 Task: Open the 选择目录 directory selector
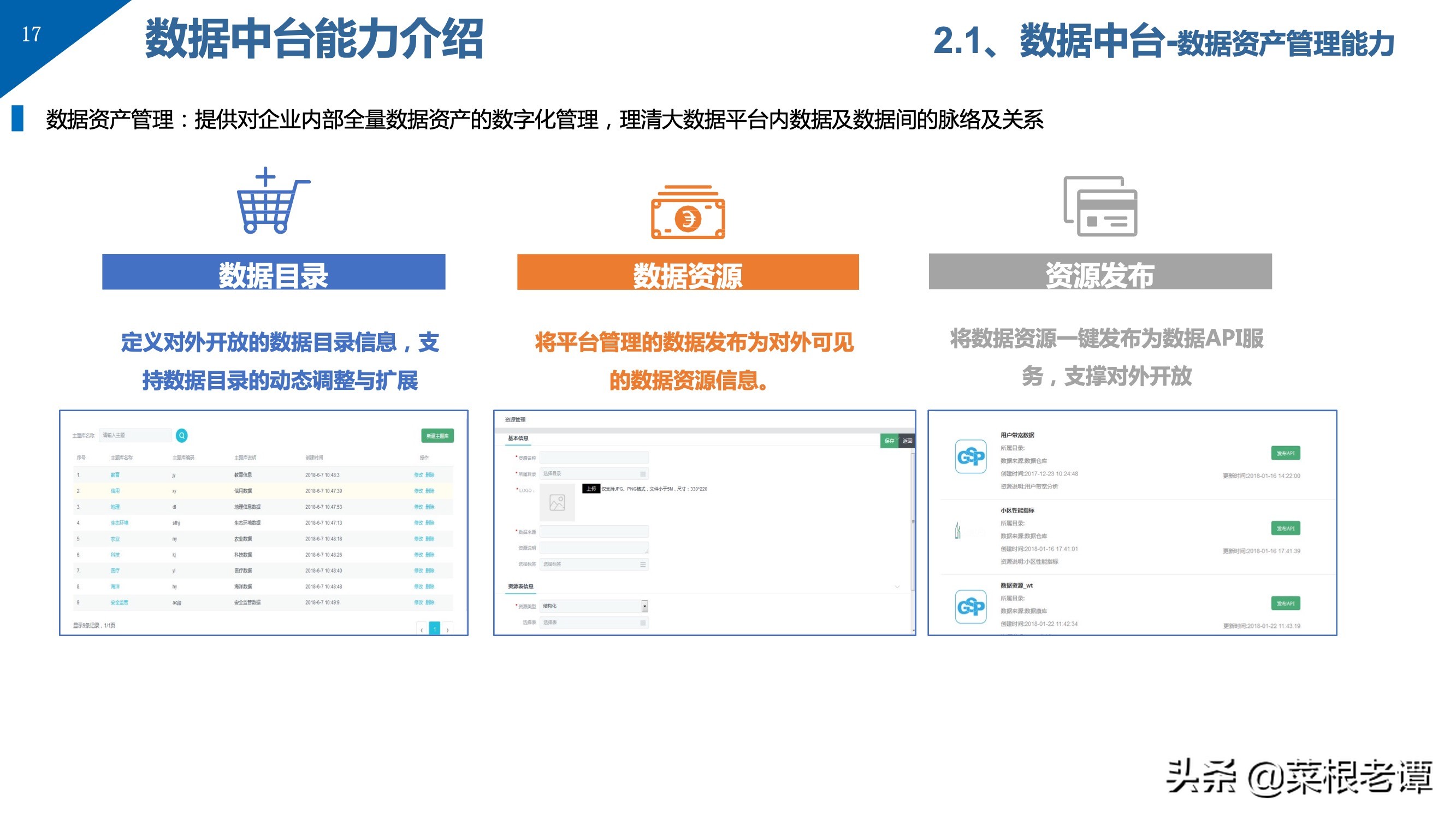594,473
